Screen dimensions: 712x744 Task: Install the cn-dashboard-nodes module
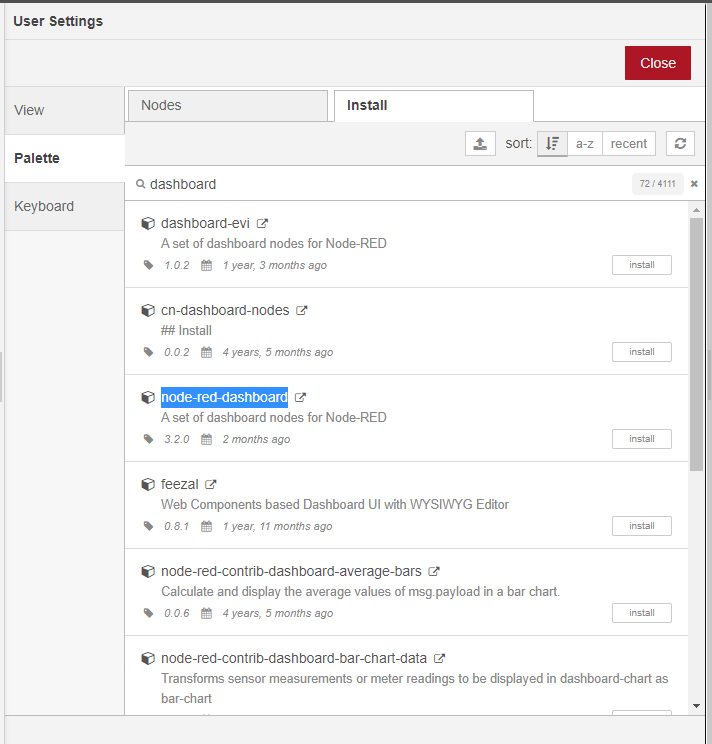click(x=641, y=352)
